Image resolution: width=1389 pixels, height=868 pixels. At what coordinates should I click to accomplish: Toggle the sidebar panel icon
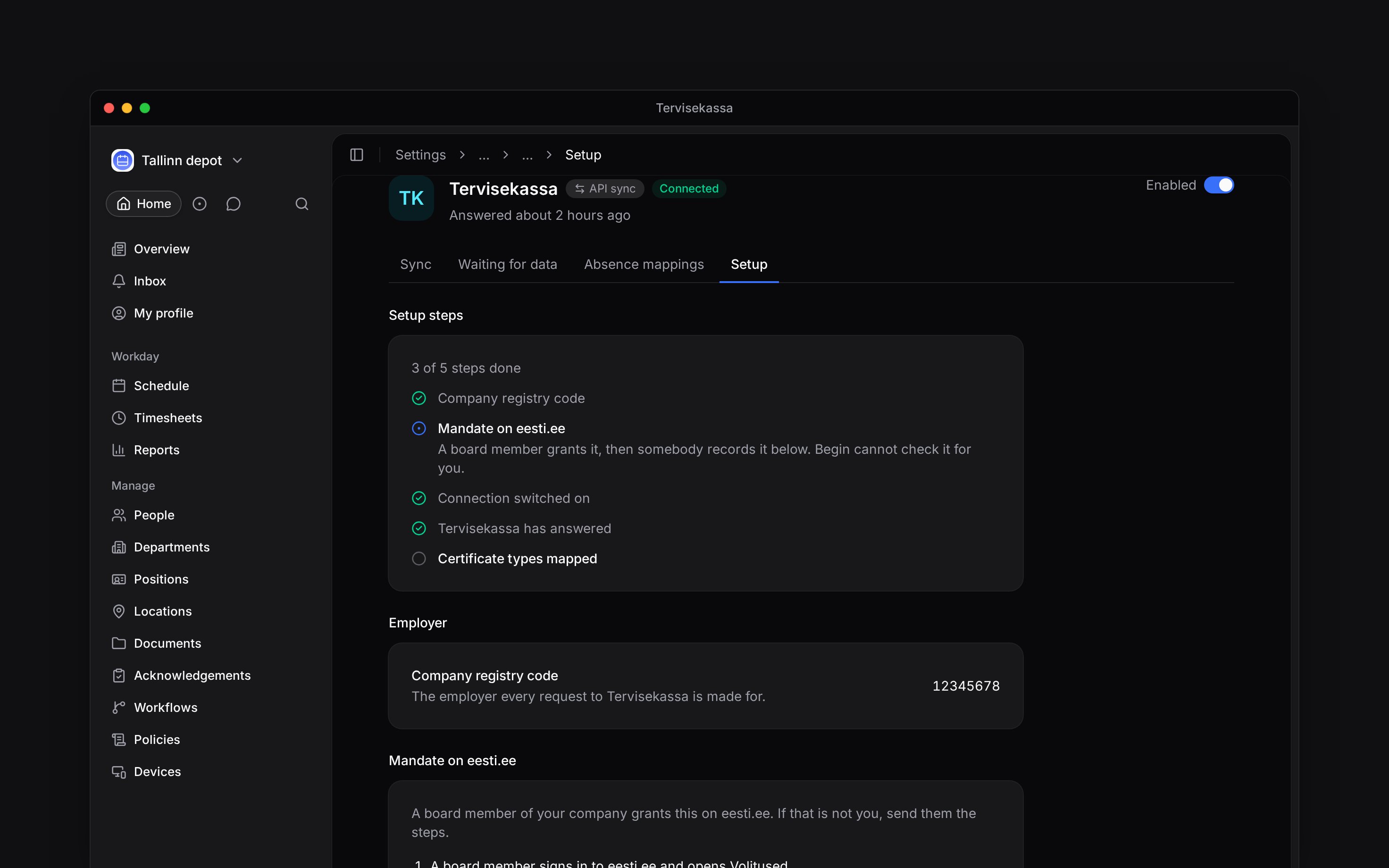[x=356, y=155]
